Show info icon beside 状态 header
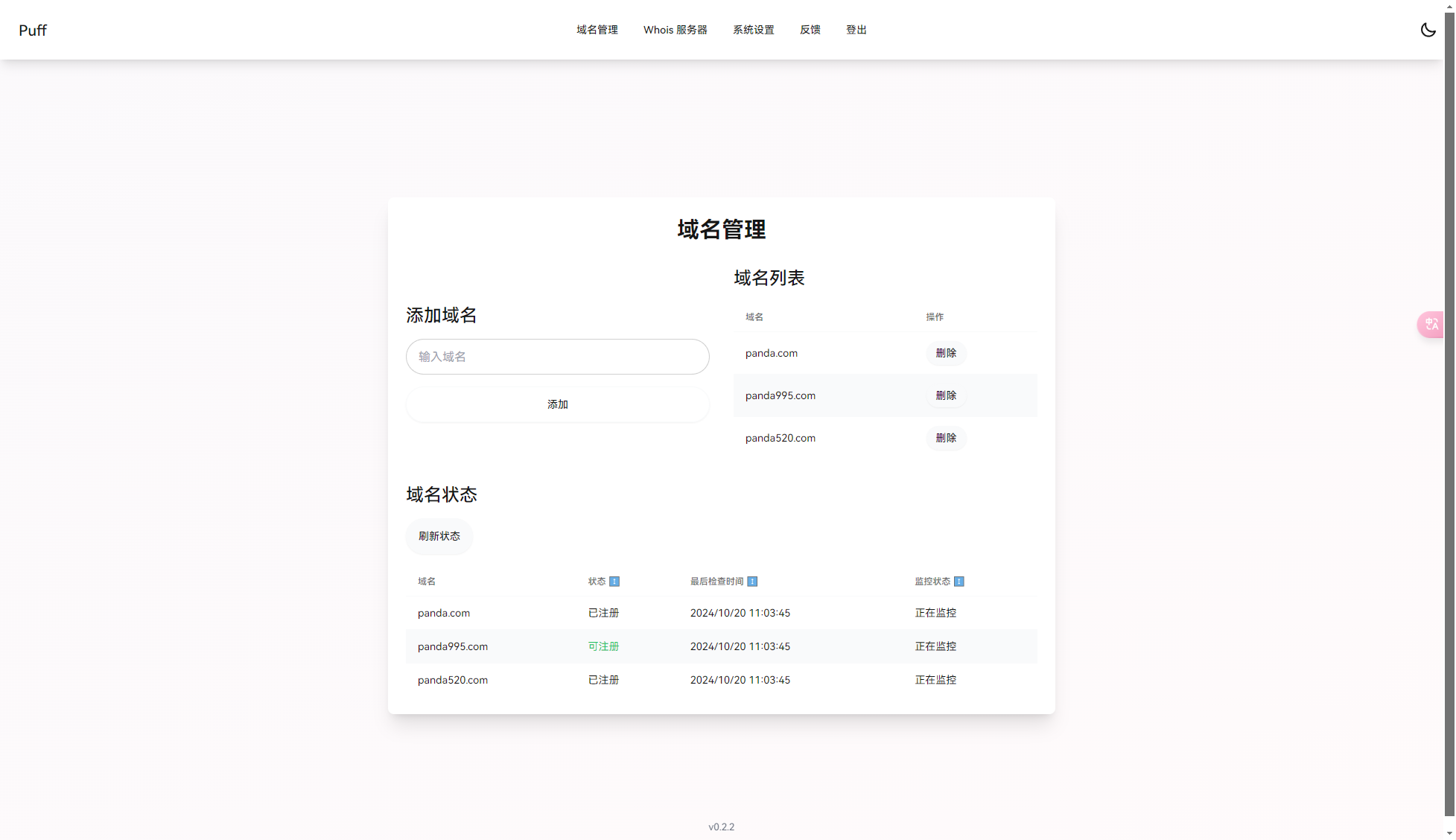1456x840 pixels. pos(614,582)
